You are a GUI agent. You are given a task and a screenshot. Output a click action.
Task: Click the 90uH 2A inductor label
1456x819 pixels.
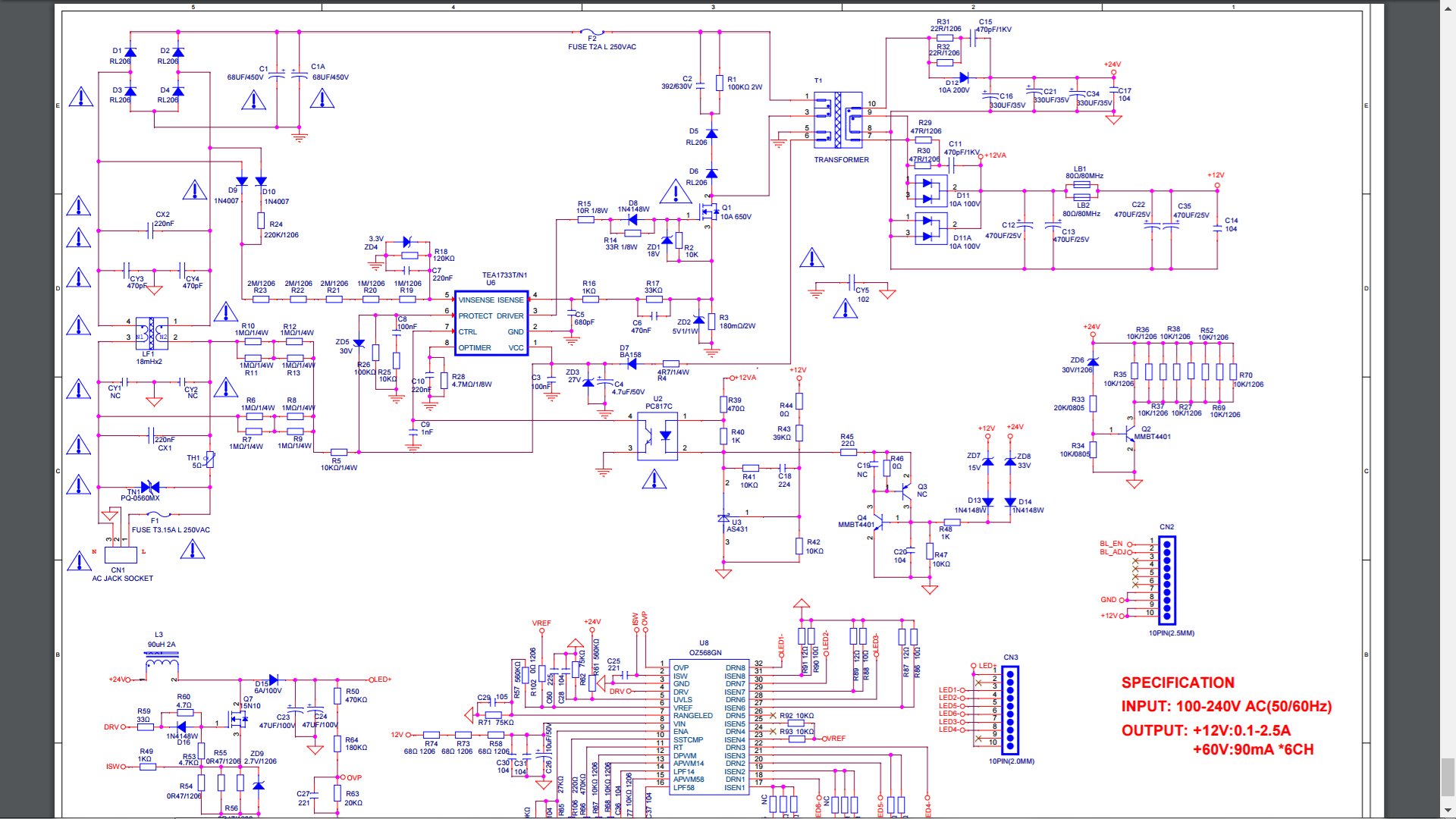pyautogui.click(x=162, y=645)
